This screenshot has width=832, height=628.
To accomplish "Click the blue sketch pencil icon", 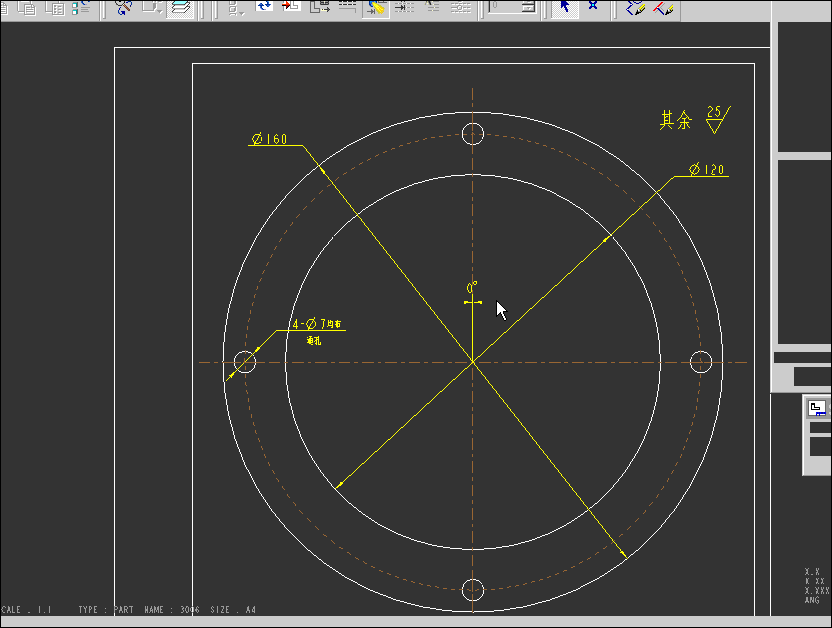I will coord(635,7).
